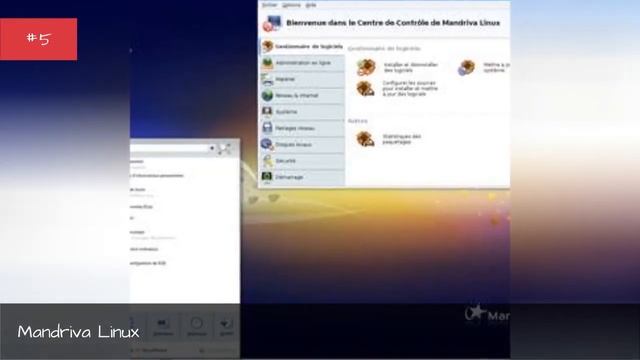Select Disques locaux sidebar category
This screenshot has width=640, height=360.
click(x=302, y=144)
